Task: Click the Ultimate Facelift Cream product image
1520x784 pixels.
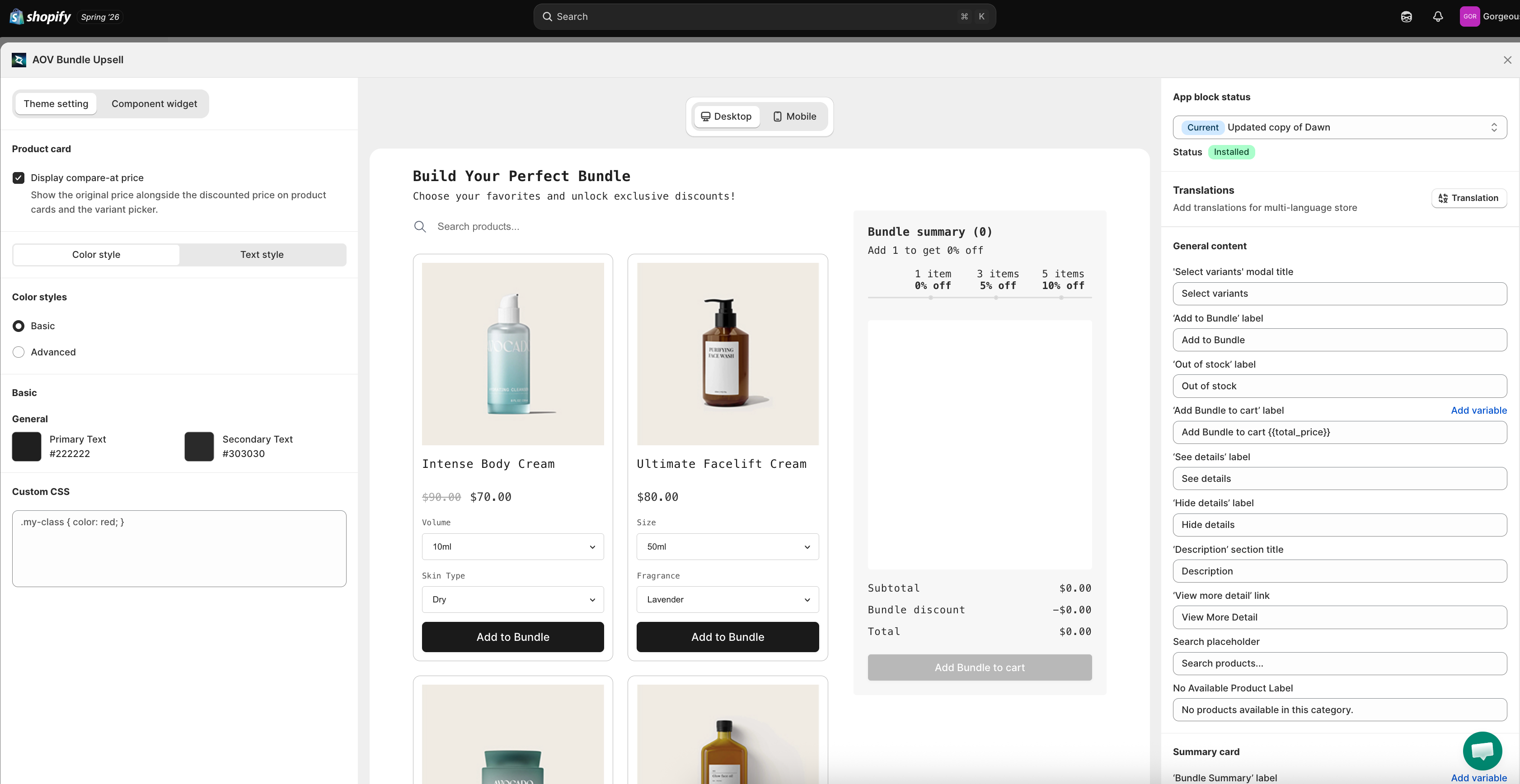Action: [727, 354]
